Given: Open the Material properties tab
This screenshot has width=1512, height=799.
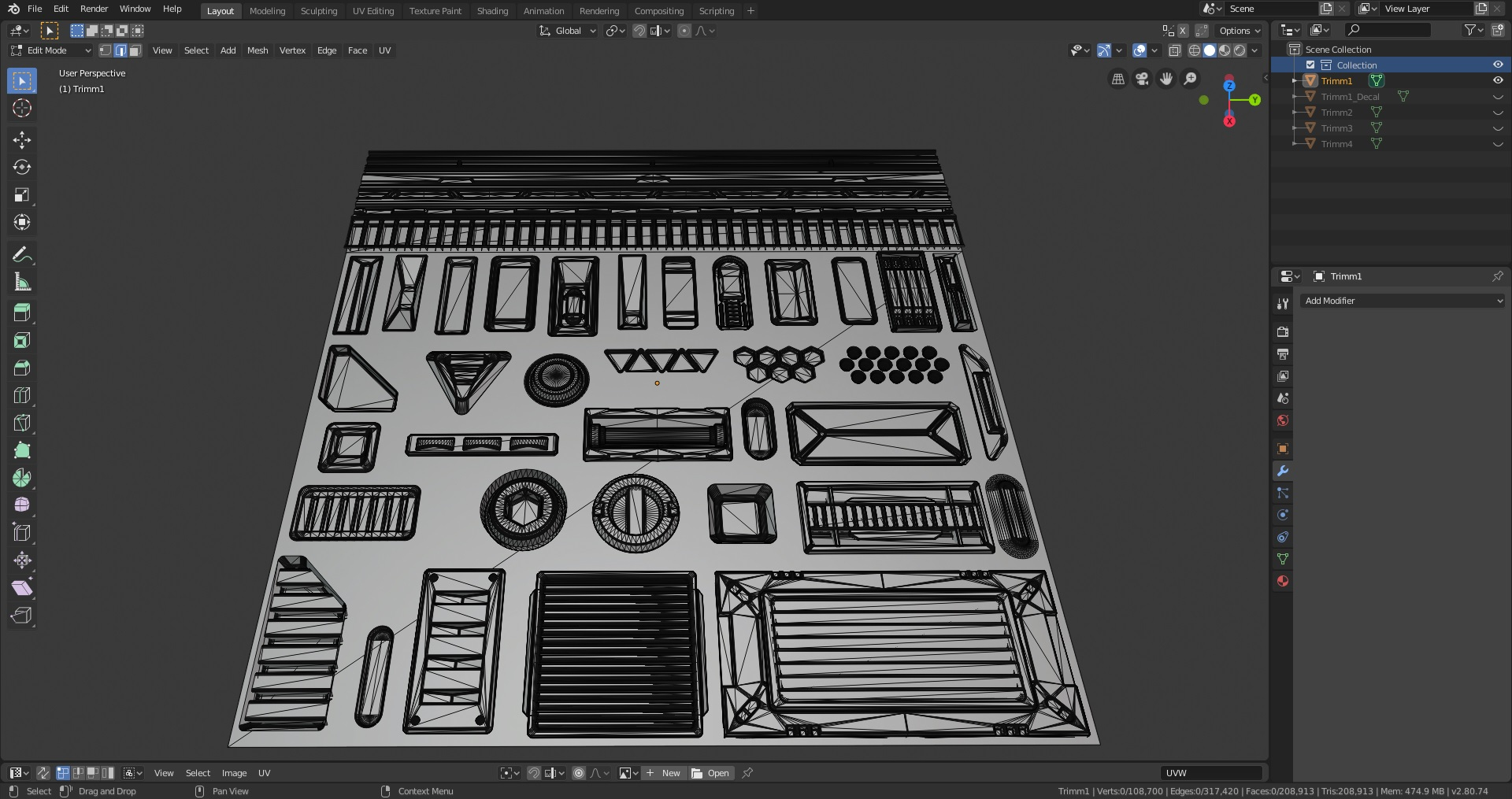Looking at the screenshot, I should [x=1283, y=581].
